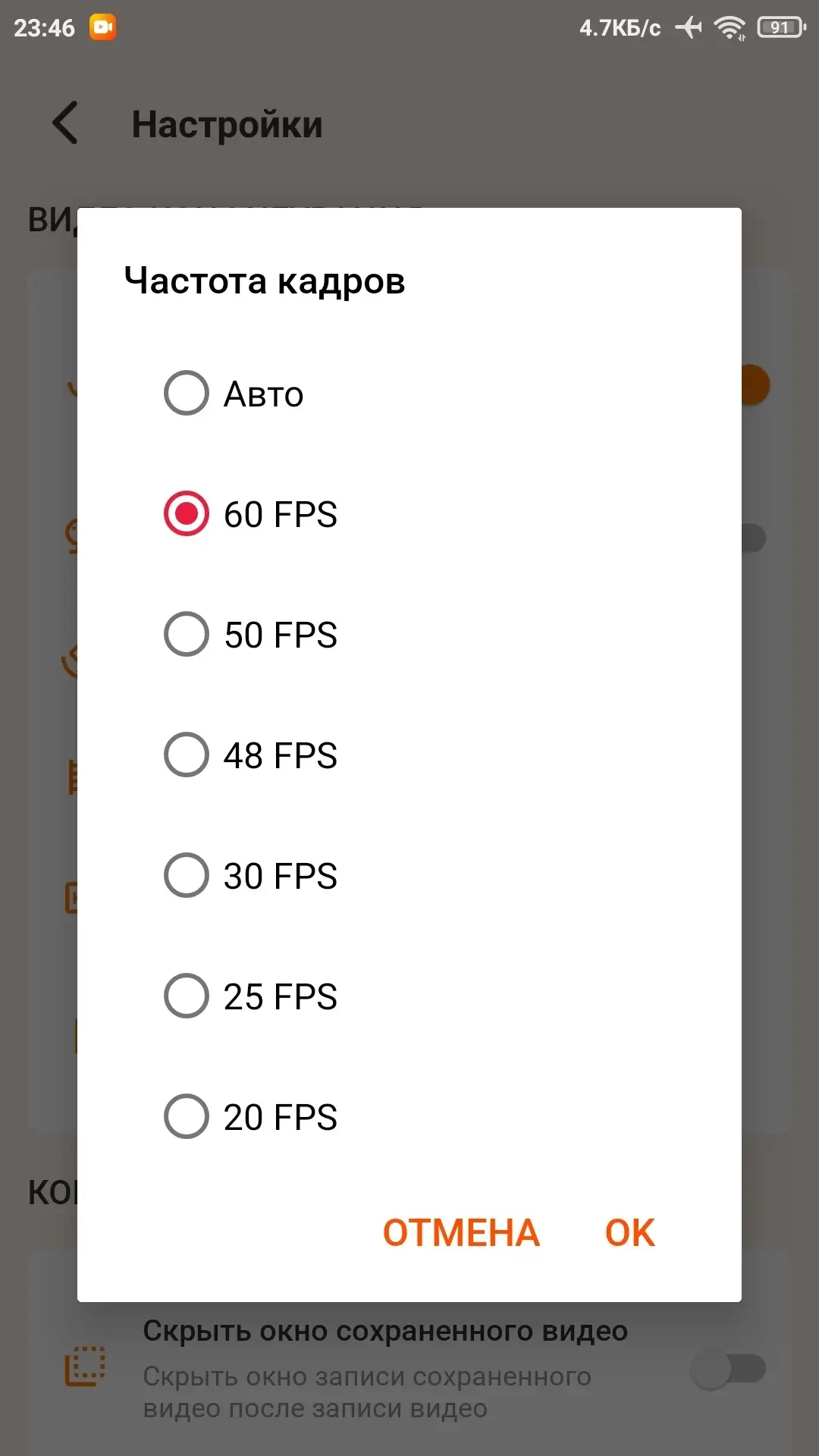
Task: Tap the Частота кадров dialog title
Action: click(265, 281)
